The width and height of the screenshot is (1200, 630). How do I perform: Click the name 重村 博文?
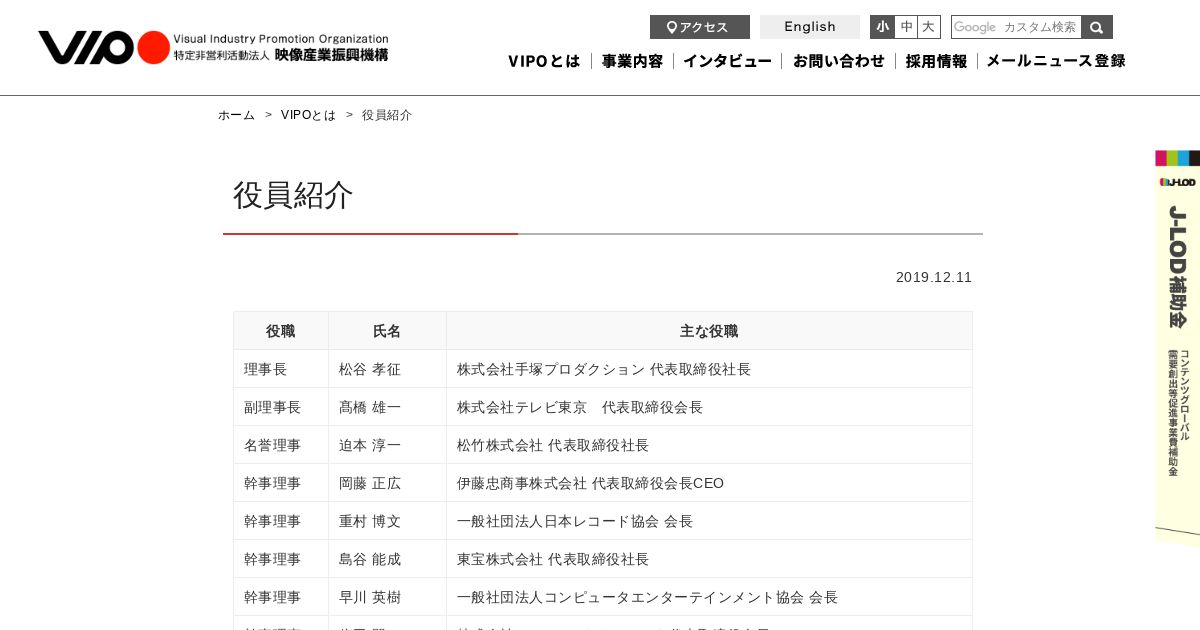[370, 521]
